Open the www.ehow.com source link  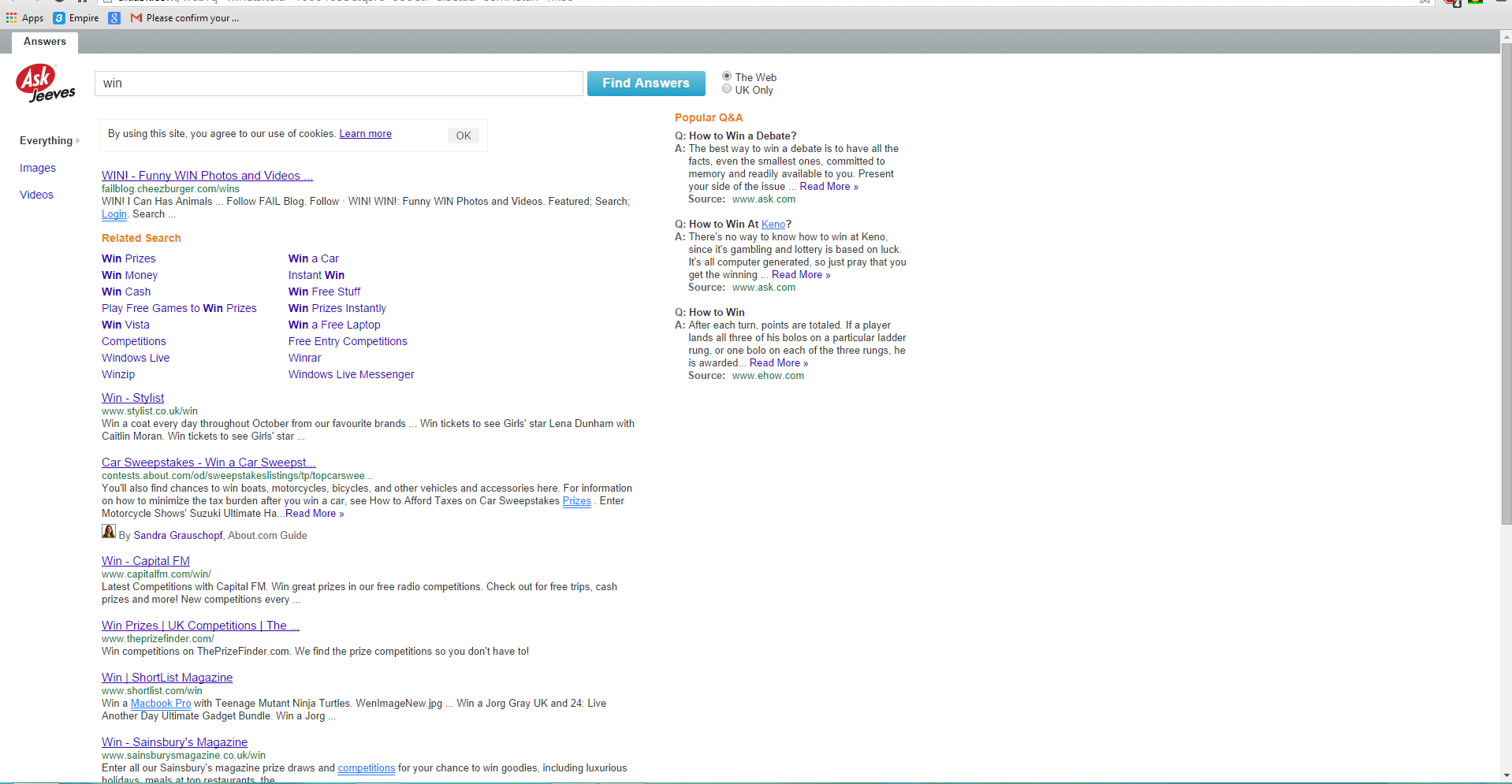tap(768, 376)
